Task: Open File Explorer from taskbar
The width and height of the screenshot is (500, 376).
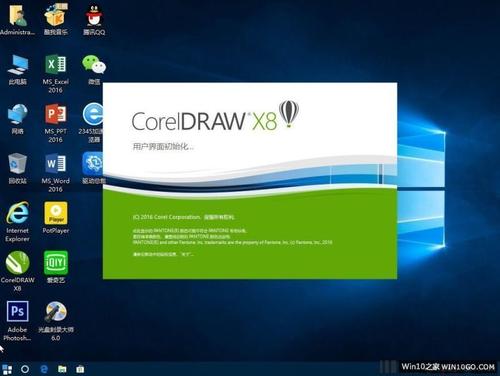Action: (62, 369)
